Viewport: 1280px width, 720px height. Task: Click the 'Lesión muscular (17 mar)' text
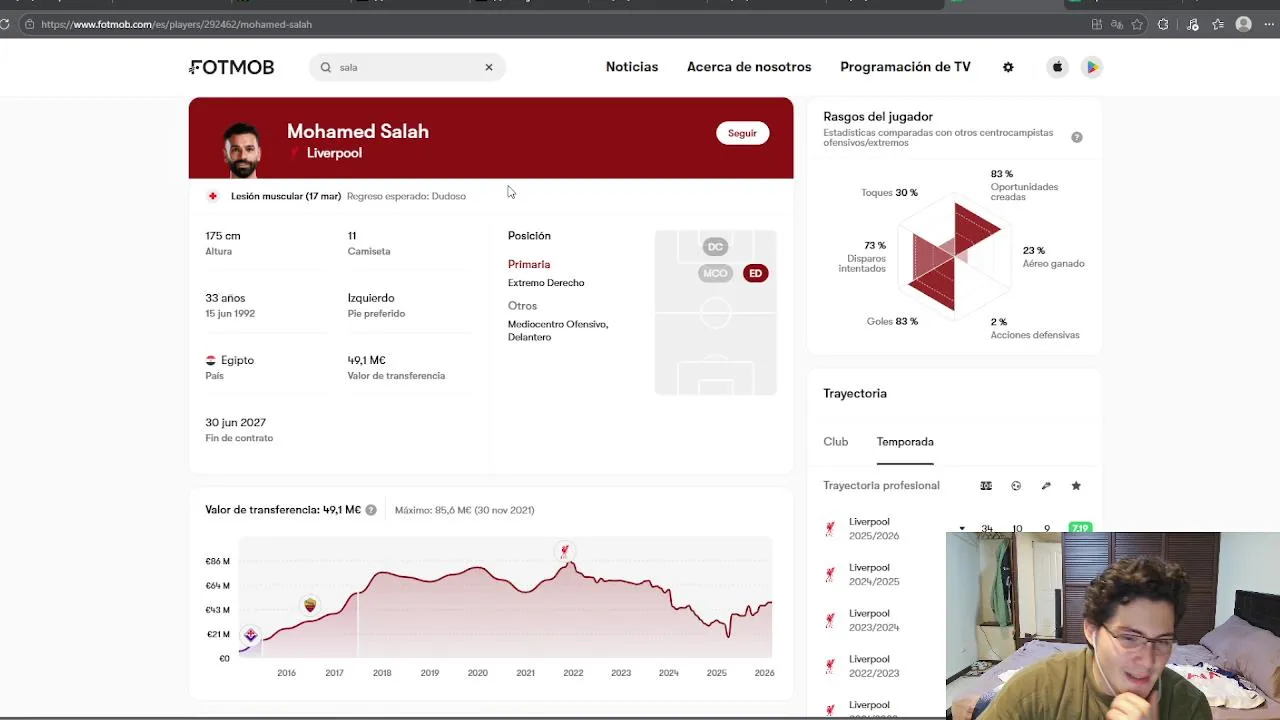pyautogui.click(x=286, y=196)
